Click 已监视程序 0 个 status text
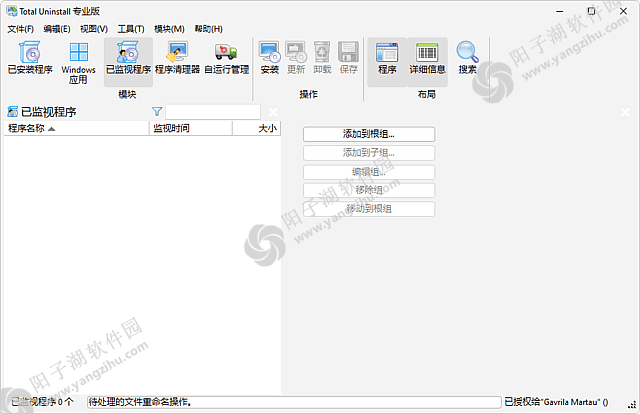Image resolution: width=640 pixels, height=414 pixels. [42, 402]
